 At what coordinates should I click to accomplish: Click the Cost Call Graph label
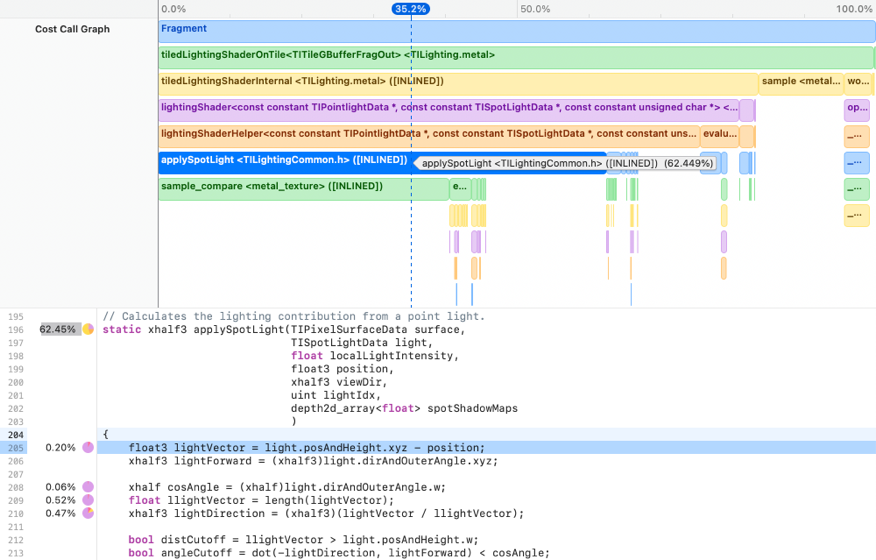72,30
